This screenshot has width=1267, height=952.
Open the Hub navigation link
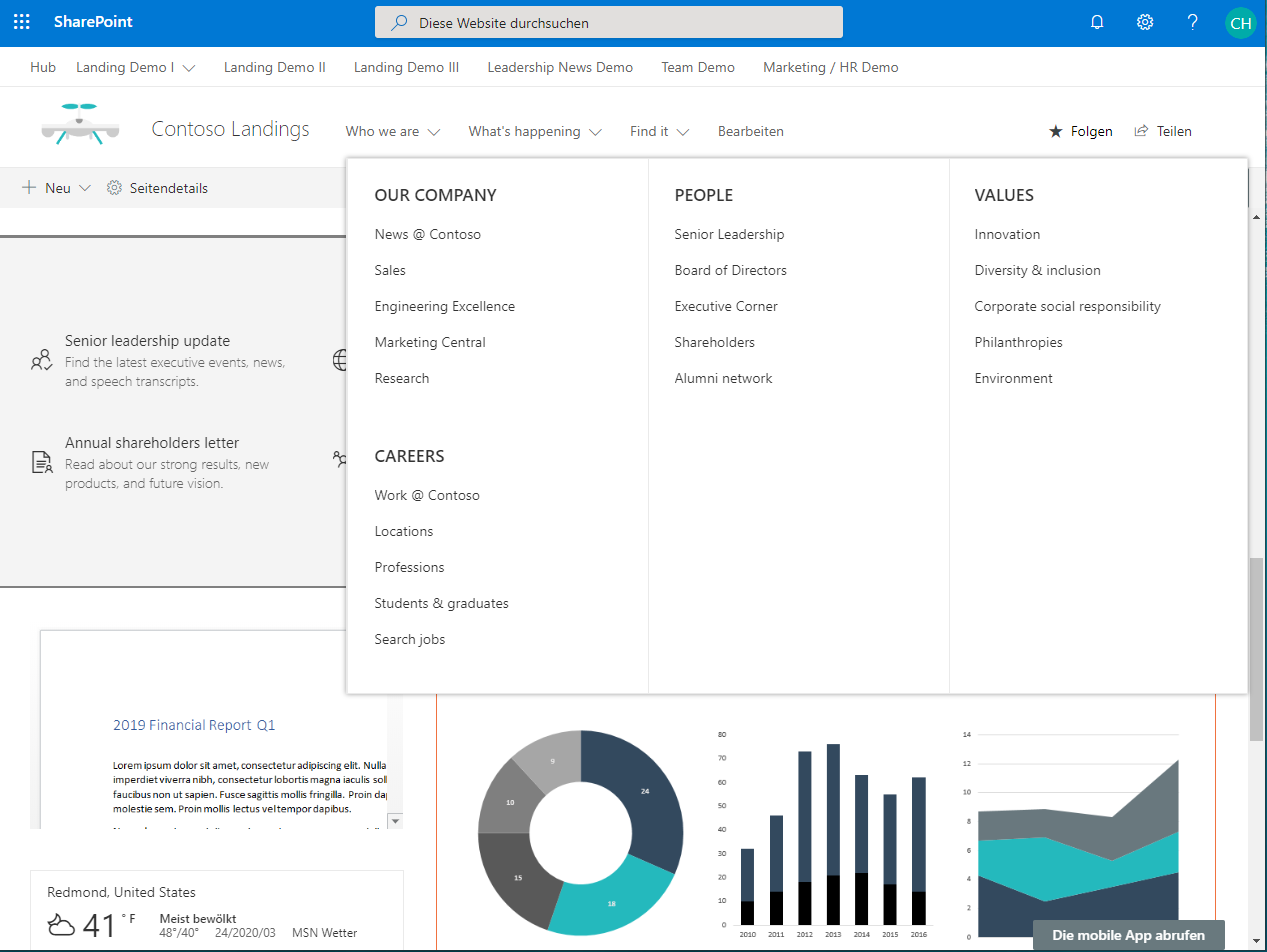pyautogui.click(x=43, y=67)
